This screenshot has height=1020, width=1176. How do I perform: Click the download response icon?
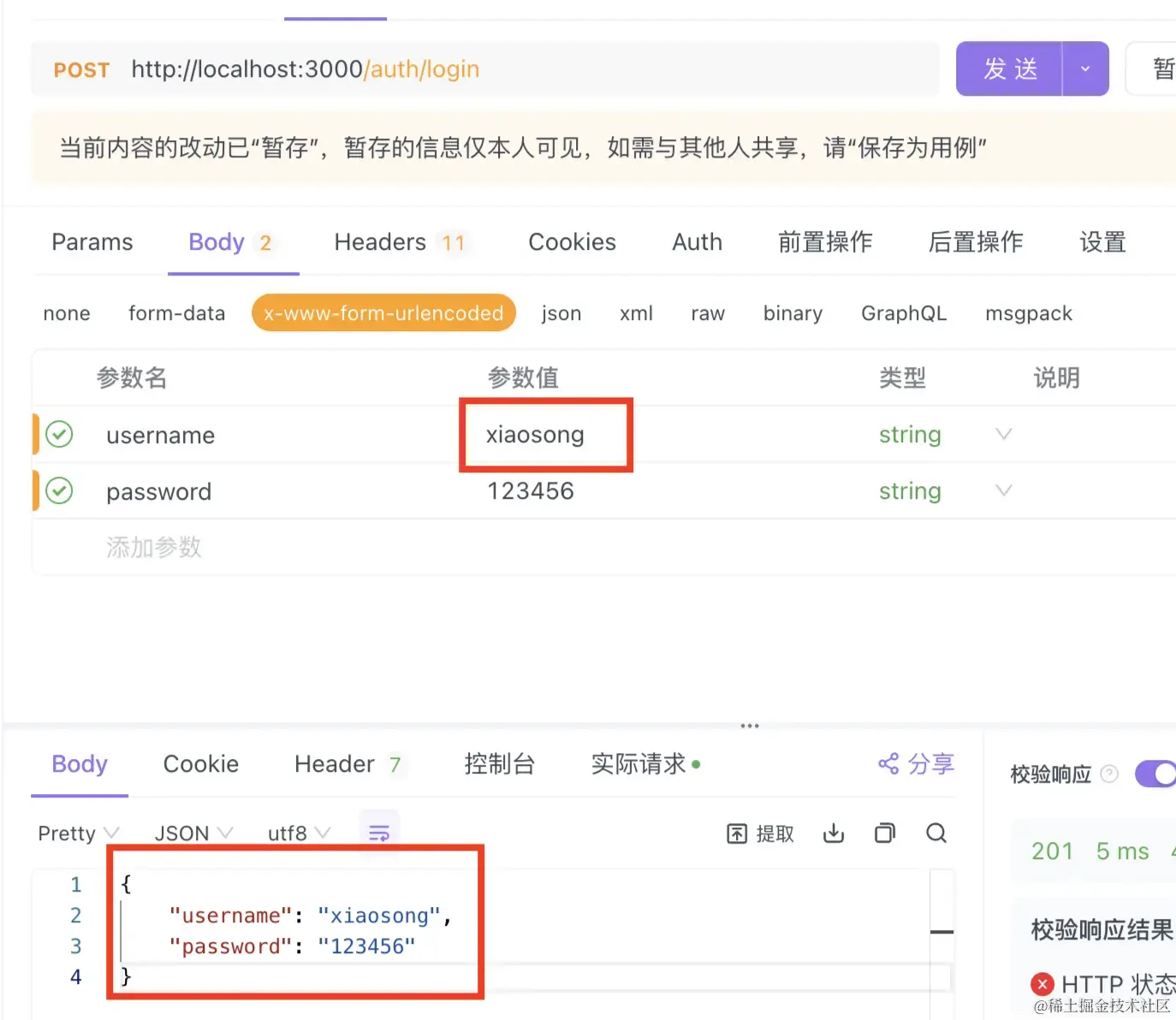click(x=834, y=833)
